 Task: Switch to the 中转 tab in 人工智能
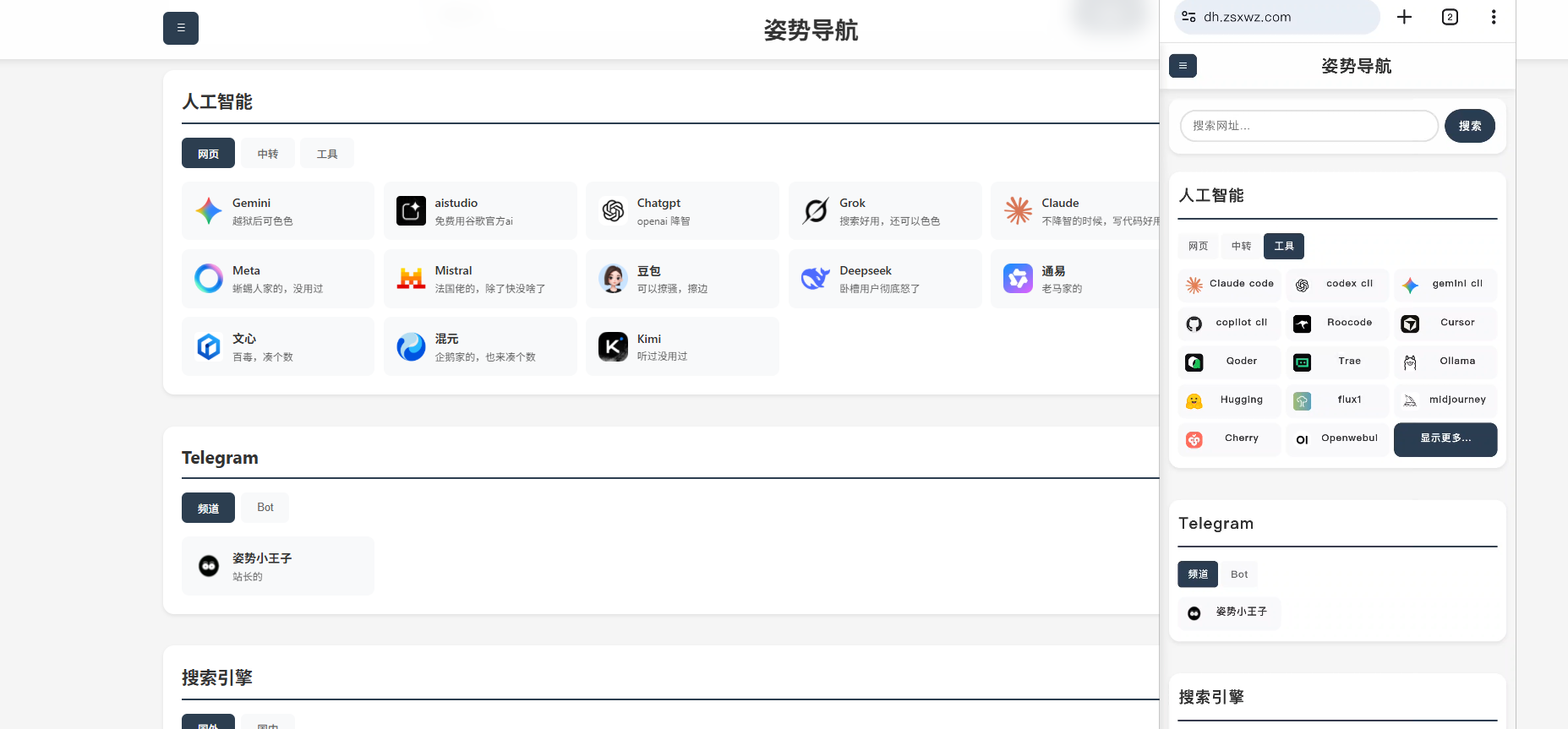coord(268,154)
